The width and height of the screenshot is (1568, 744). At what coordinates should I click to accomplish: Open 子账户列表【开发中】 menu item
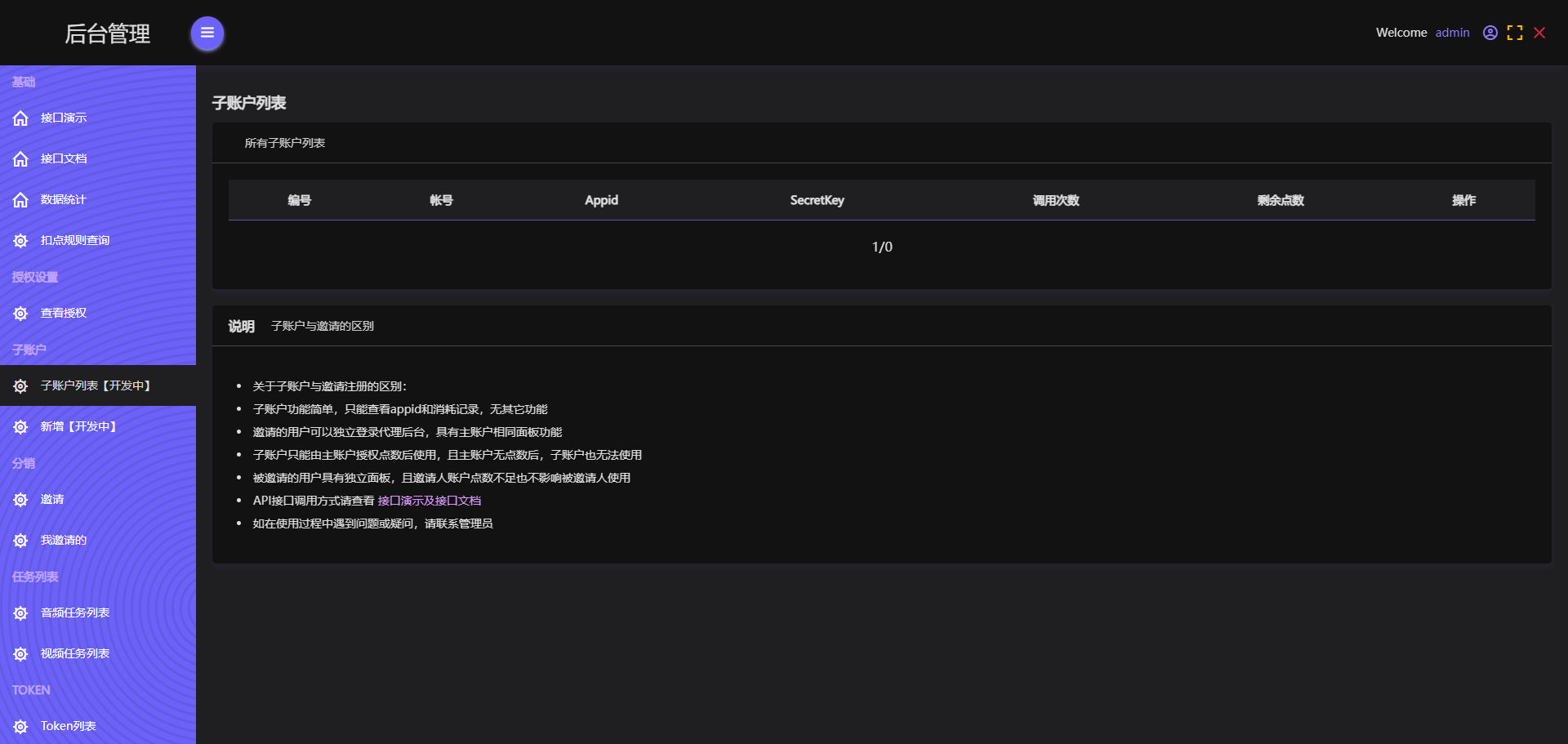(96, 385)
